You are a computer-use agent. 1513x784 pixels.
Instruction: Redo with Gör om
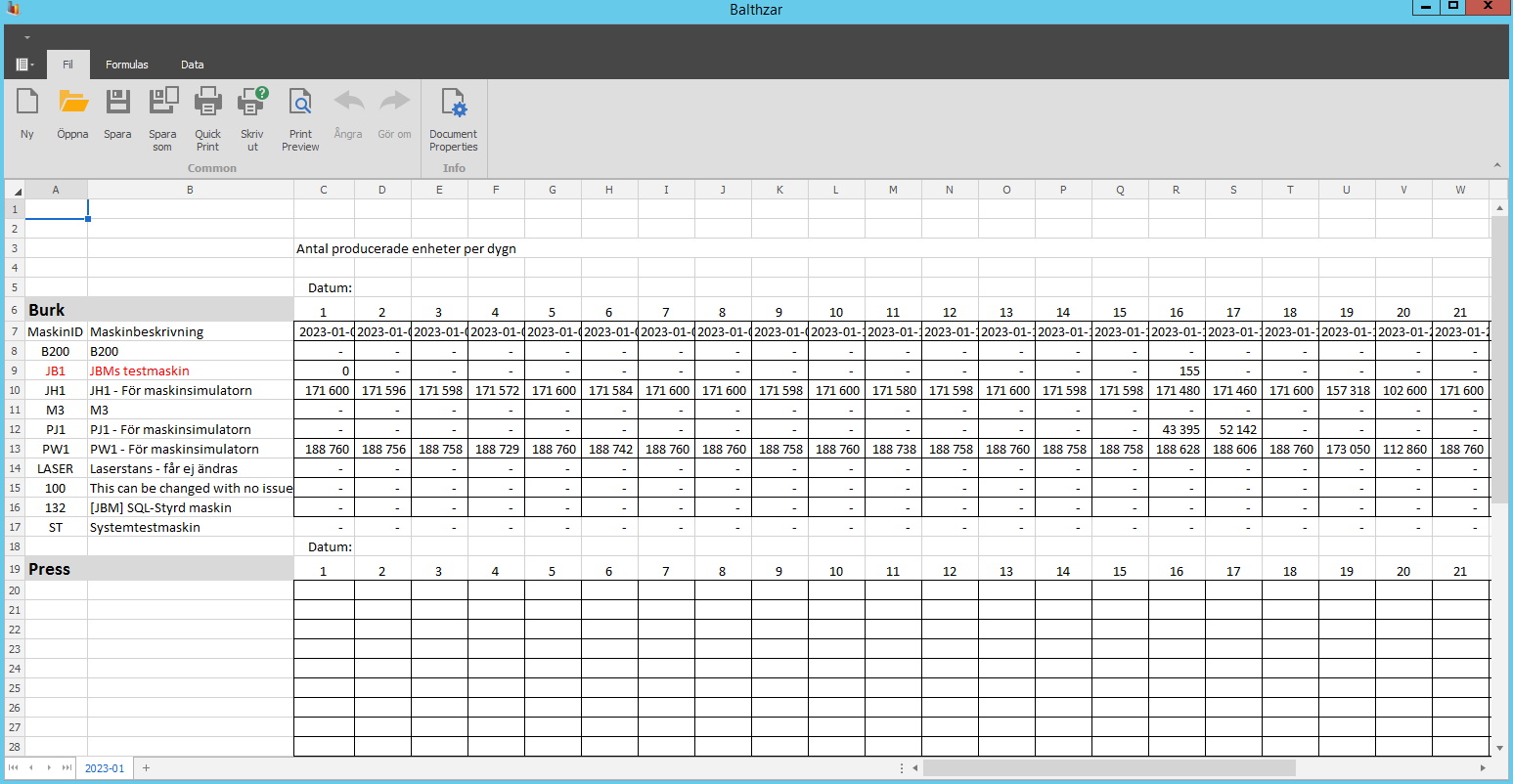(x=393, y=112)
